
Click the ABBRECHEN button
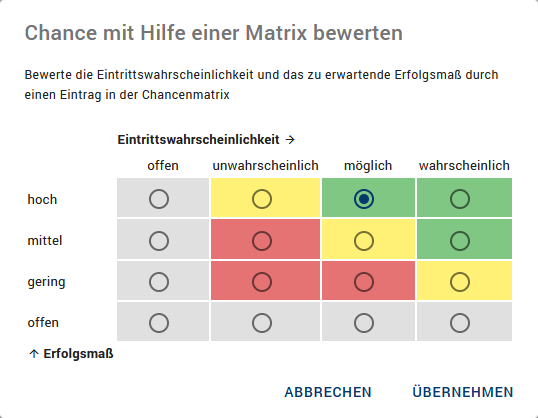[328, 392]
